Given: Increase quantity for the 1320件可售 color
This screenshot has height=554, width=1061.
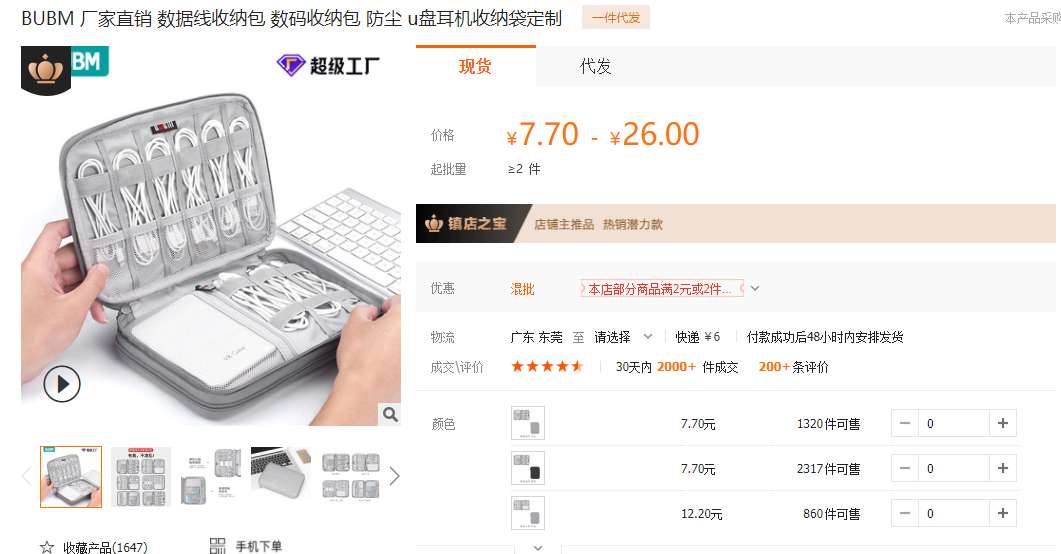Looking at the screenshot, I should (x=1003, y=423).
